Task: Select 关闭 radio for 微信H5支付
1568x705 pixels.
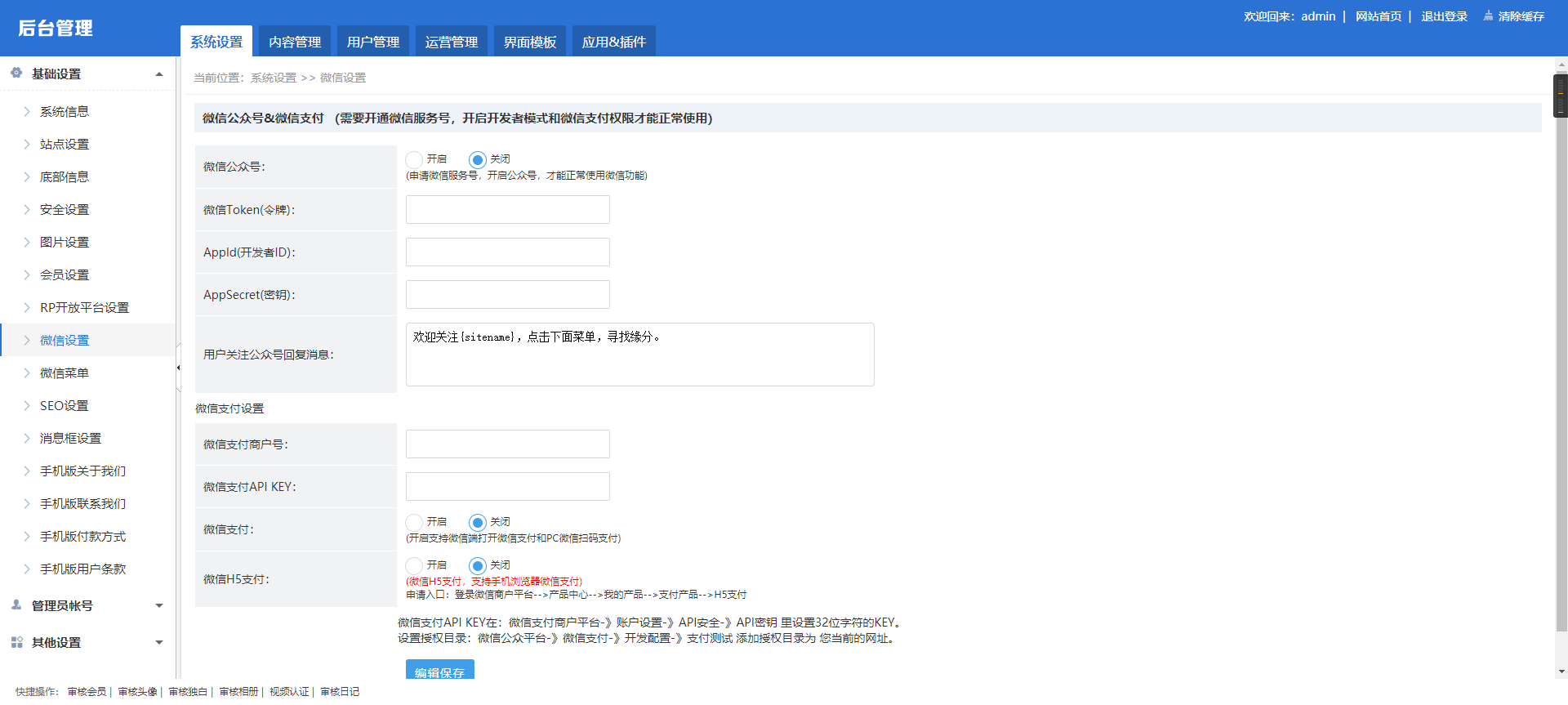Action: [478, 565]
